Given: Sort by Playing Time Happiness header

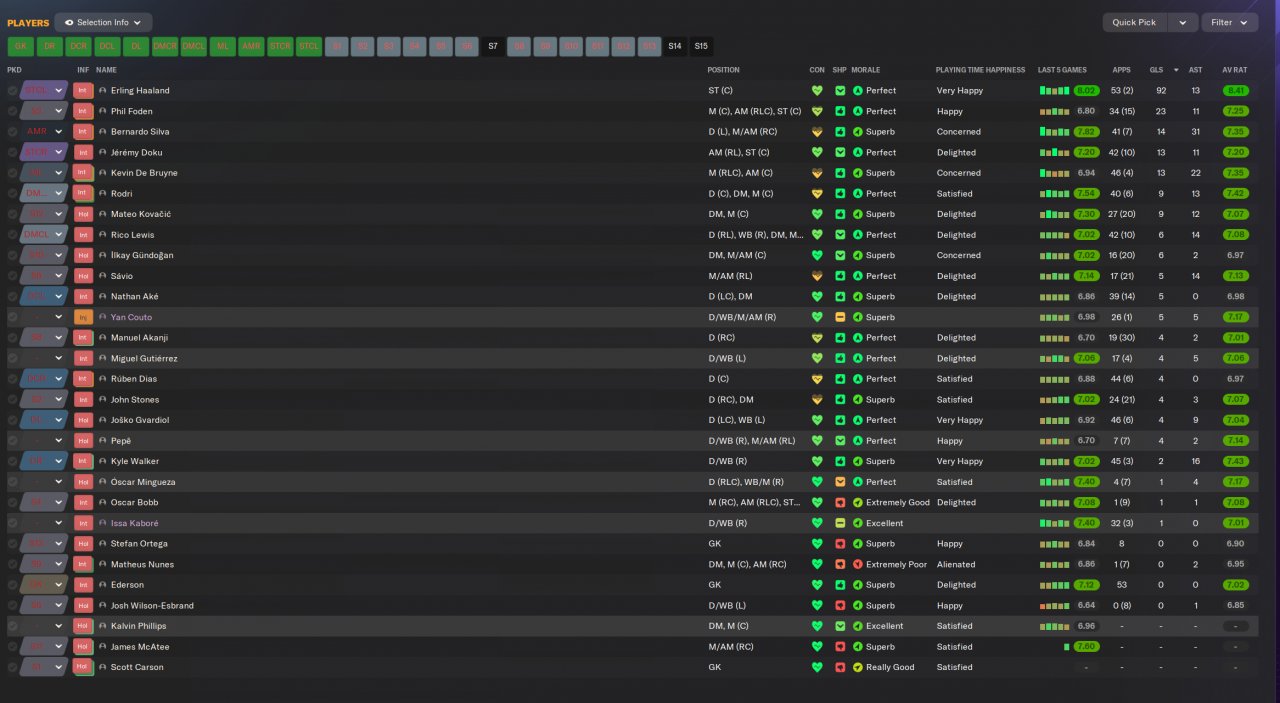Looking at the screenshot, I should [980, 70].
